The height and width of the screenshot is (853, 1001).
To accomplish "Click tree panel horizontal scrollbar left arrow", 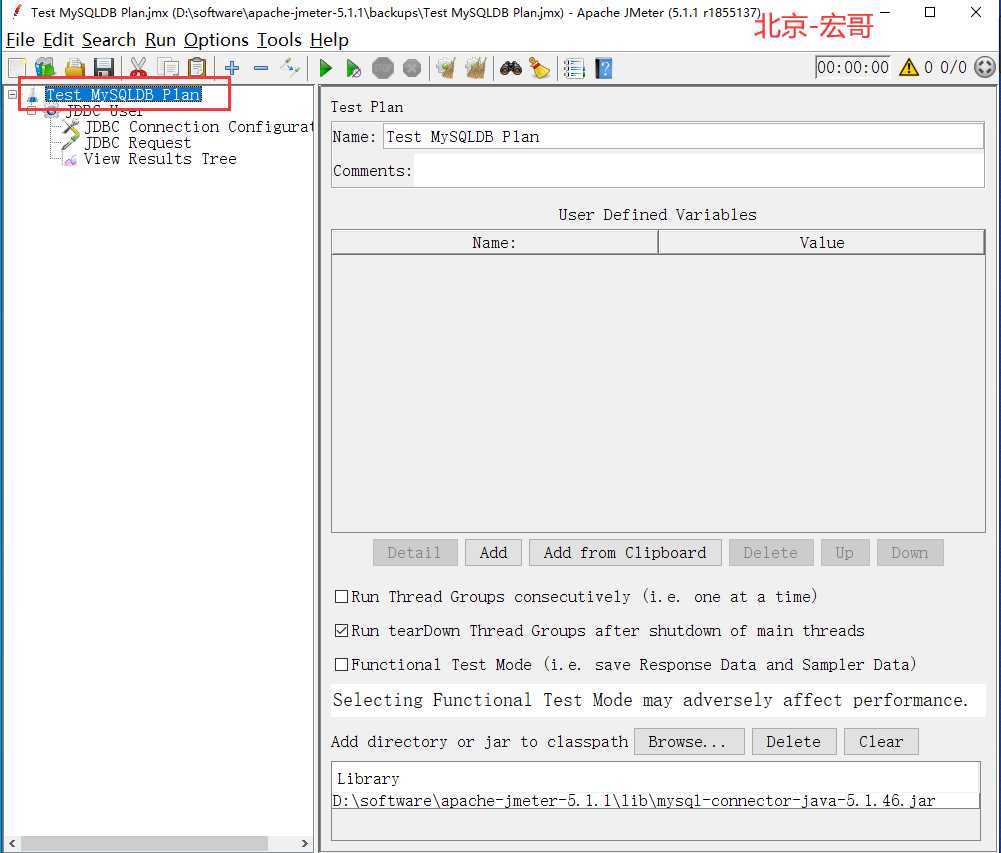I will [11, 843].
